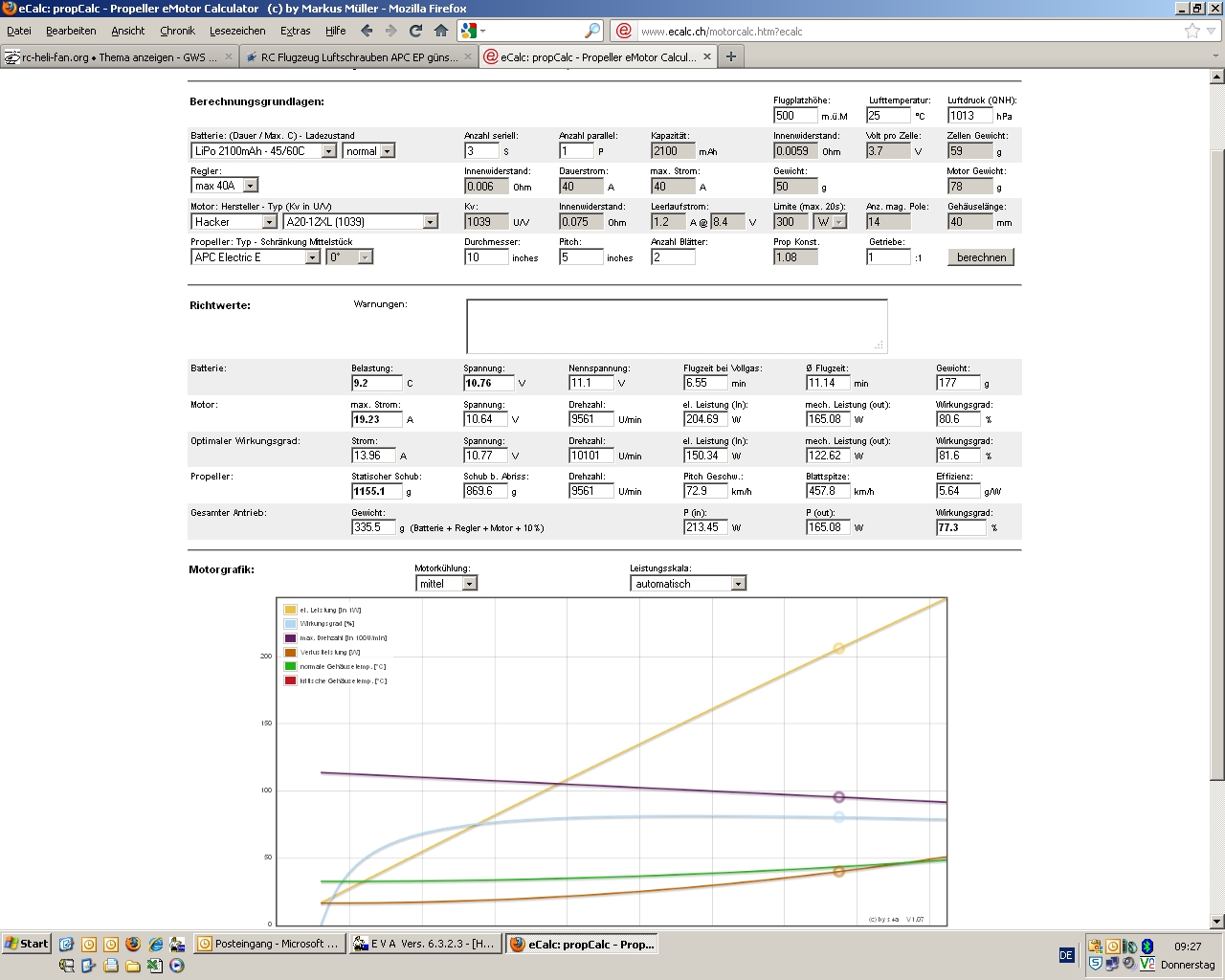Viewport: 1225px width, 980px height.
Task: Open Motorkühlung 'mittel' dropdown
Action: 446,584
